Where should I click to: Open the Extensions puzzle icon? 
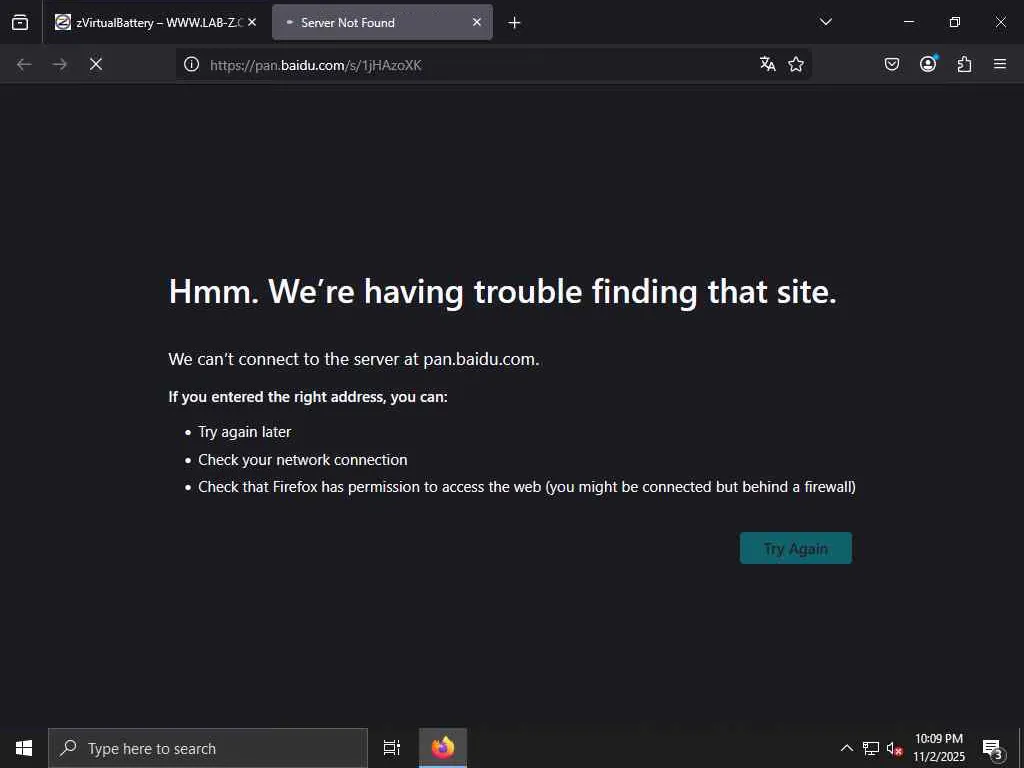tap(964, 64)
